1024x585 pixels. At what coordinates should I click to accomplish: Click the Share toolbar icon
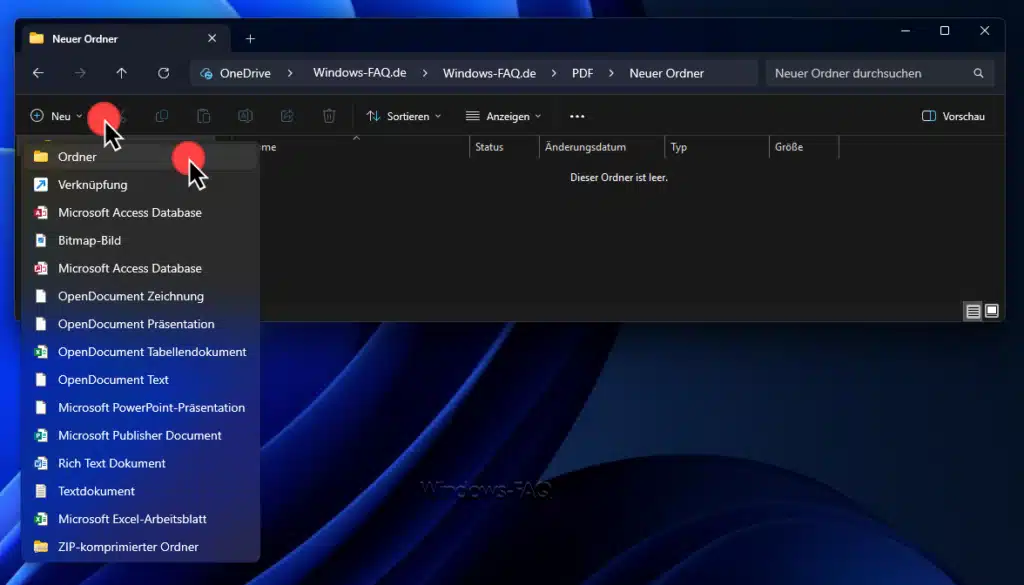tap(287, 116)
